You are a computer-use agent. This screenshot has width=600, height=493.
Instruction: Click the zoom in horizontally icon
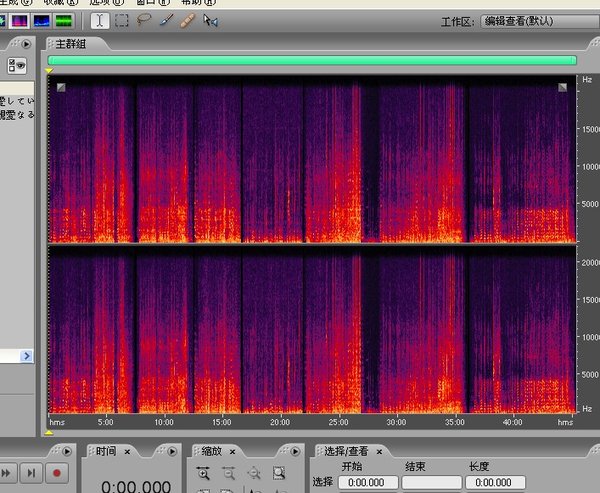coord(204,472)
